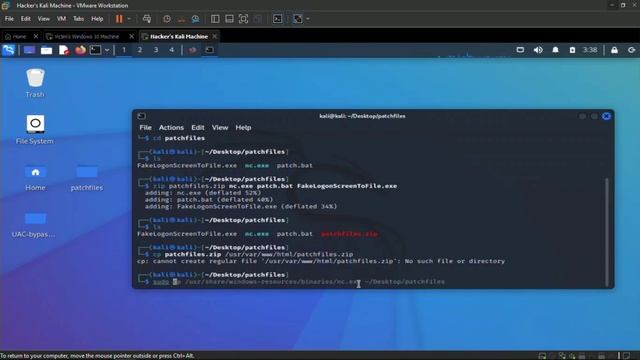This screenshot has height=360, width=640.
Task: Select the patchfiles desktop folder
Action: coord(87,178)
